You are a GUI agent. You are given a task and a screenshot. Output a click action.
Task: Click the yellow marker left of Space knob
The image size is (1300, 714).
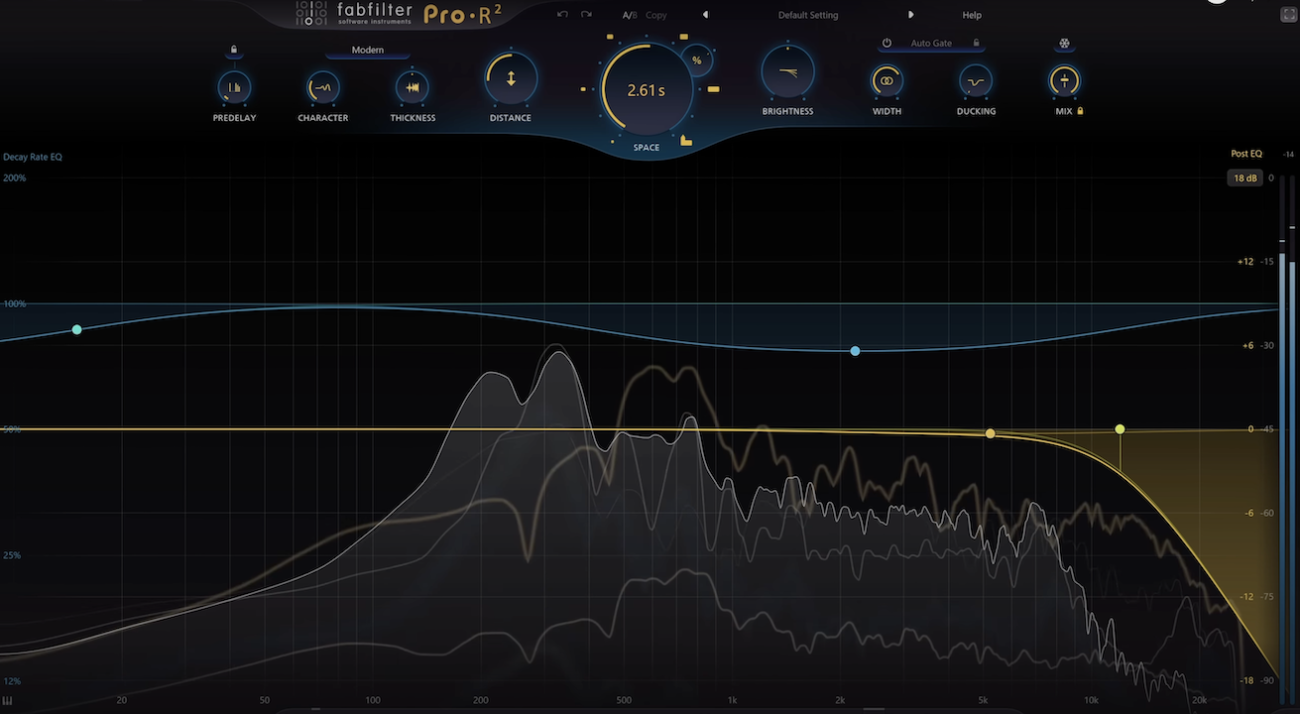[583, 90]
